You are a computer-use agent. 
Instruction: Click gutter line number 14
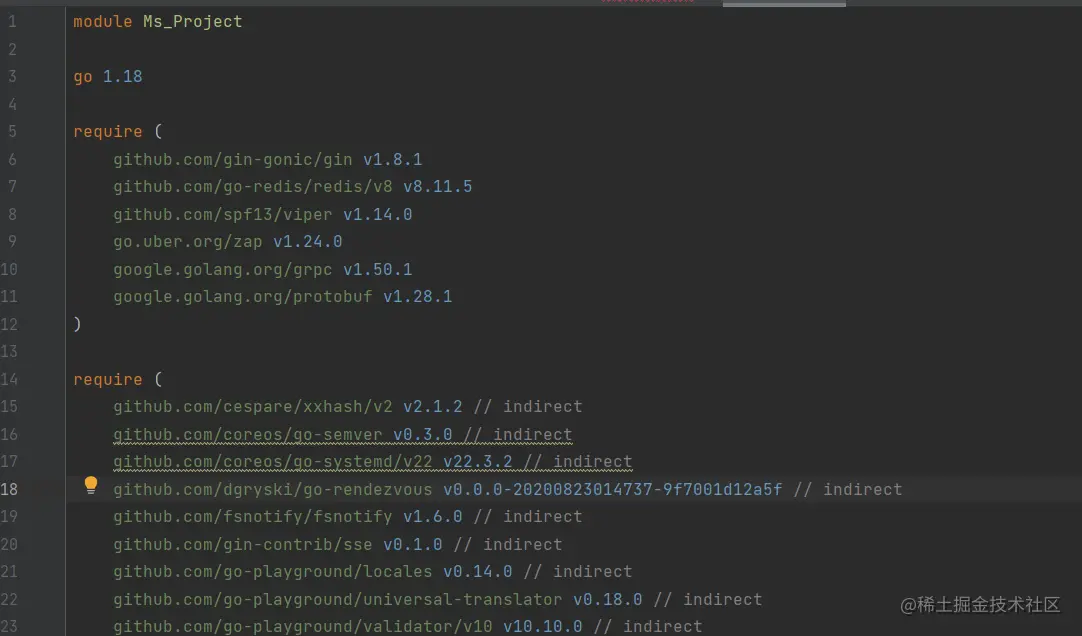click(x=9, y=379)
